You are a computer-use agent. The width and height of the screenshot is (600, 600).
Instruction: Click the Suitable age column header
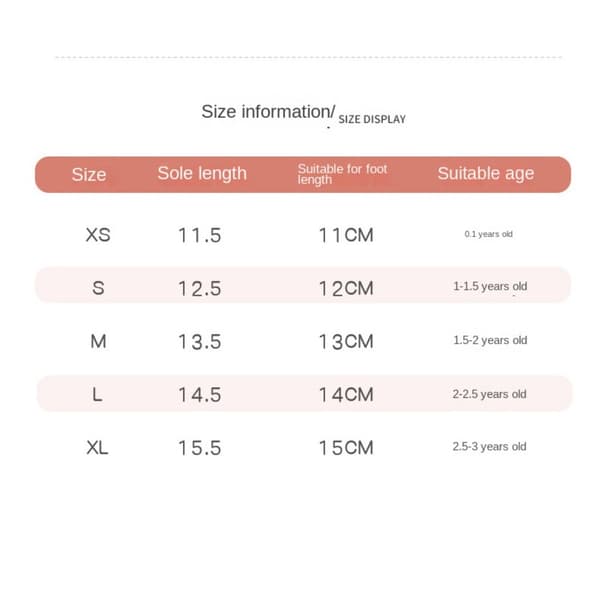(x=486, y=174)
